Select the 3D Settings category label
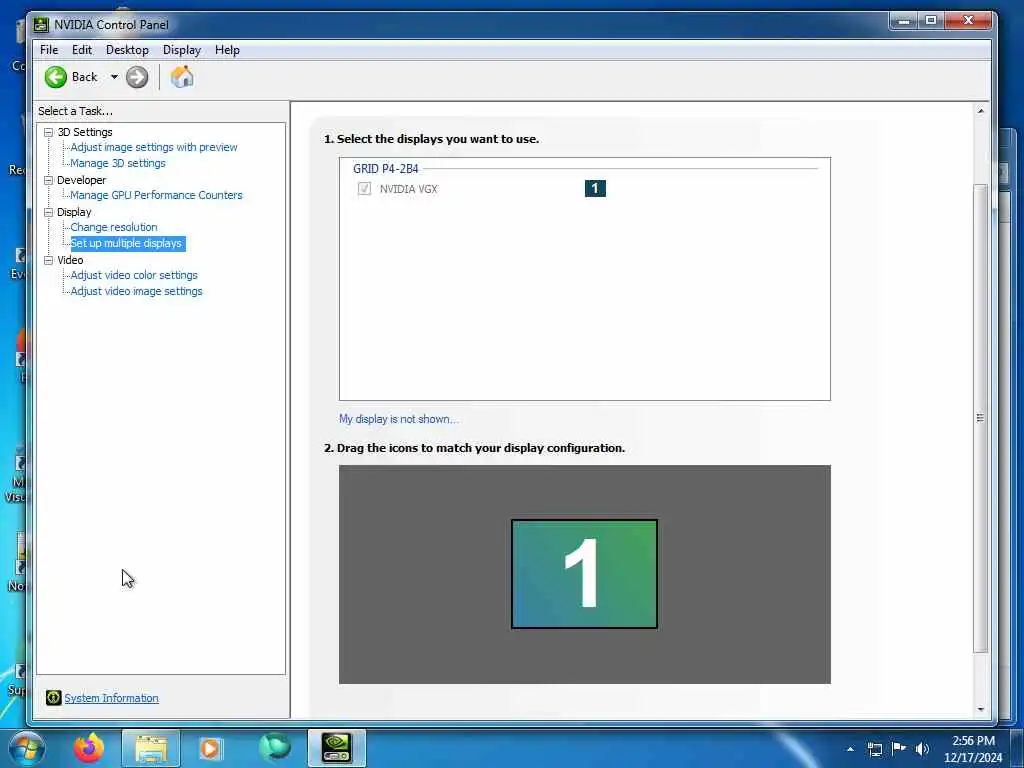This screenshot has width=1024, height=768. 85,132
